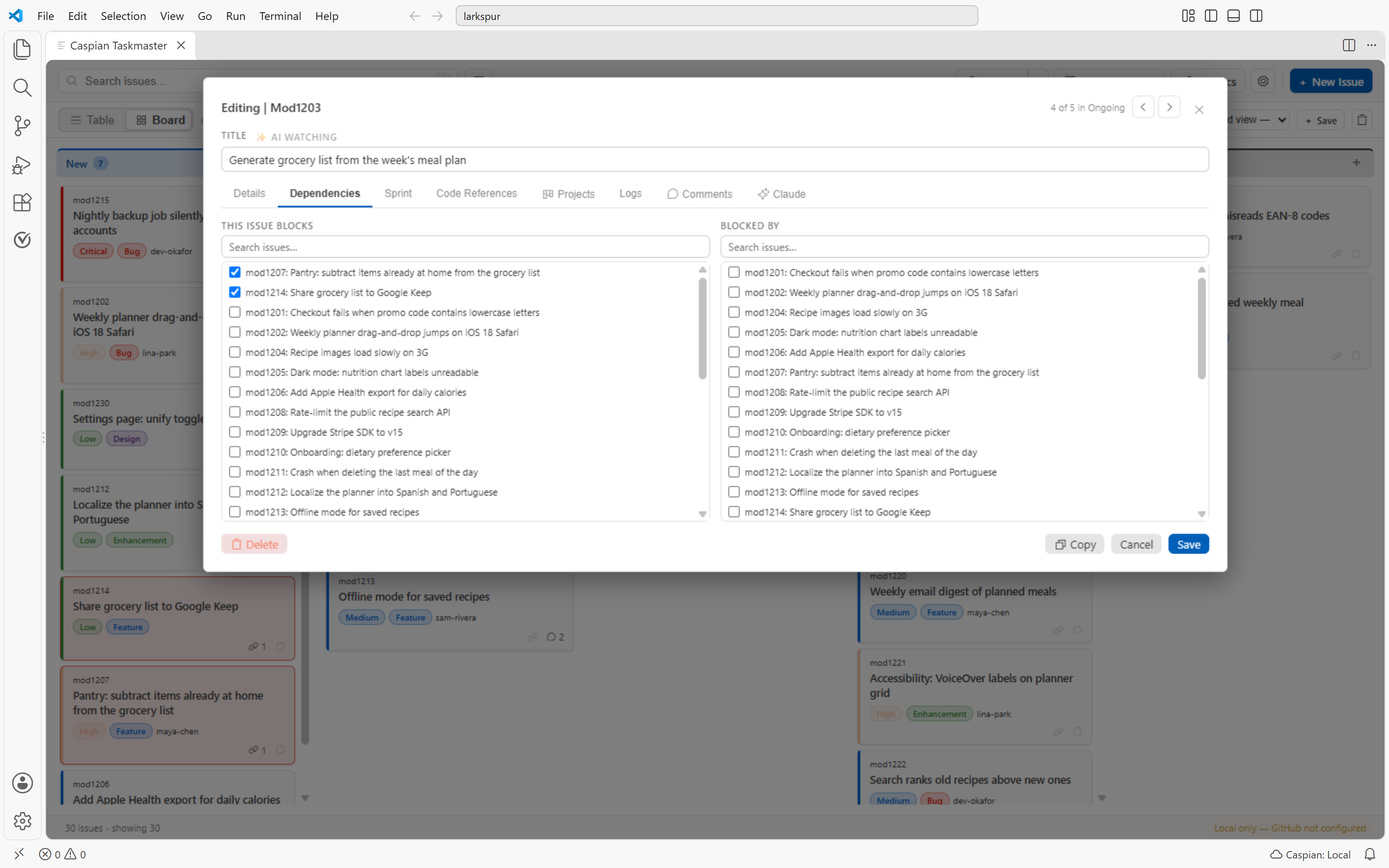Switch to the Sprint tab
Viewport: 1389px width, 868px height.
point(398,194)
